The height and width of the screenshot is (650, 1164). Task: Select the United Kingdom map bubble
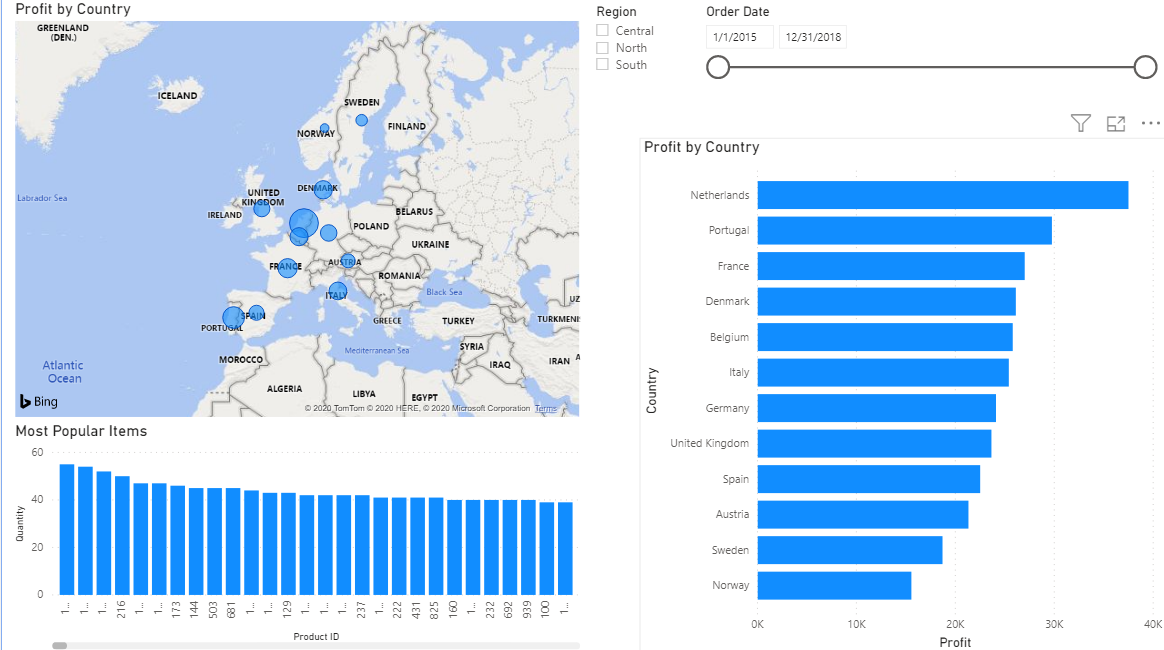[x=261, y=209]
